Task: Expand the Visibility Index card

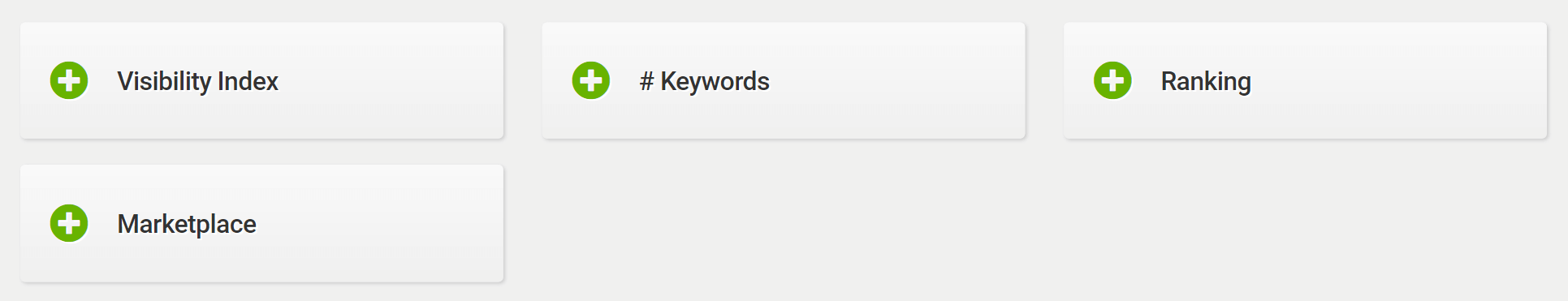Action: [261, 80]
